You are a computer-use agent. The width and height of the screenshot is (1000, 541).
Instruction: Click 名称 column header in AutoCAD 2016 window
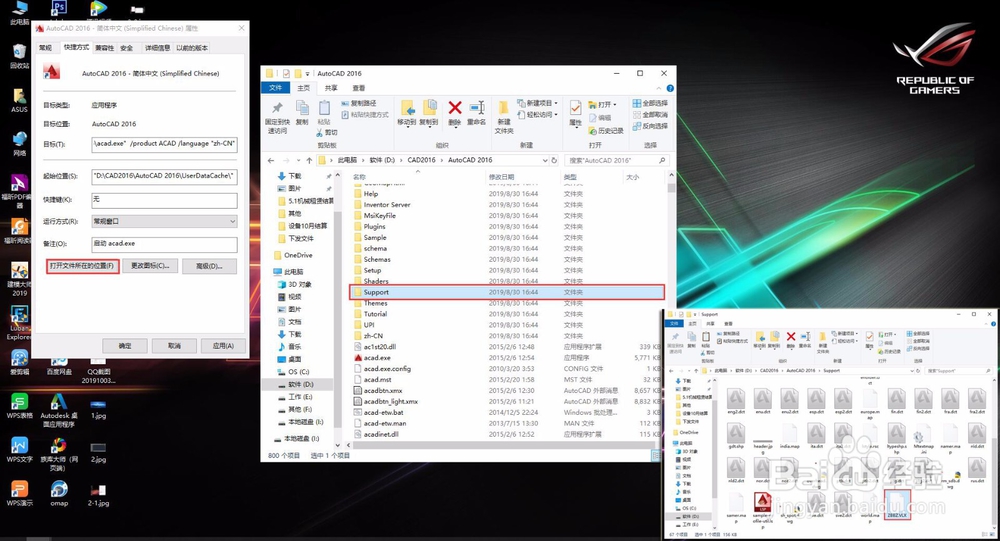pos(360,177)
